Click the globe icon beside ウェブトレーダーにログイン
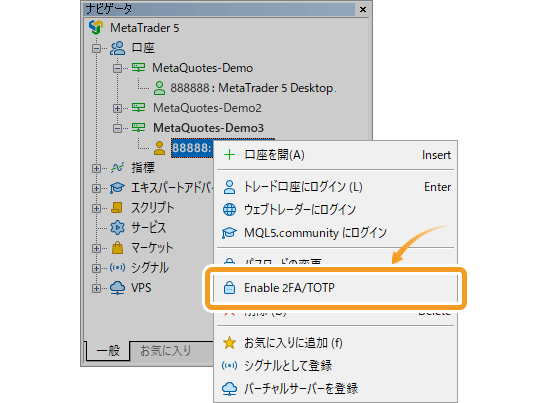 (229, 210)
